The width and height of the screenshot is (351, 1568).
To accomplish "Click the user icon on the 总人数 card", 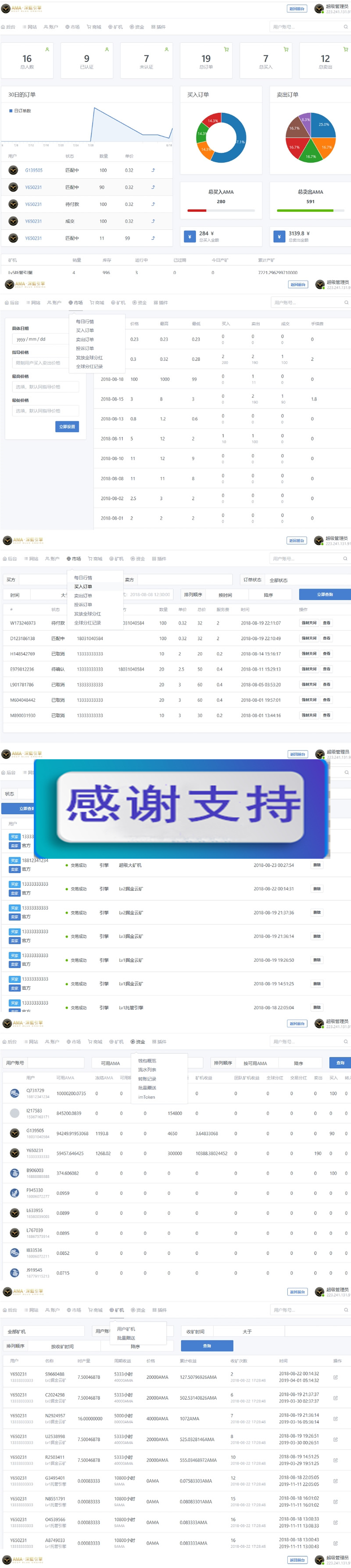I will click(47, 49).
